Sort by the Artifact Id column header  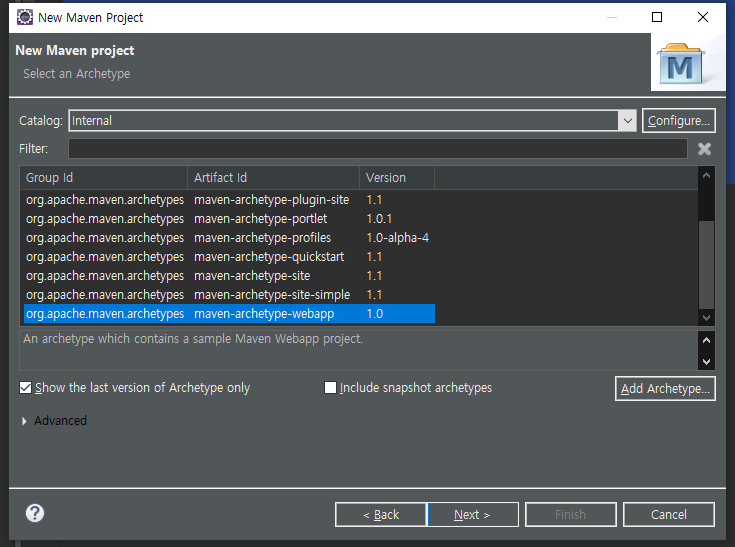coord(273,178)
